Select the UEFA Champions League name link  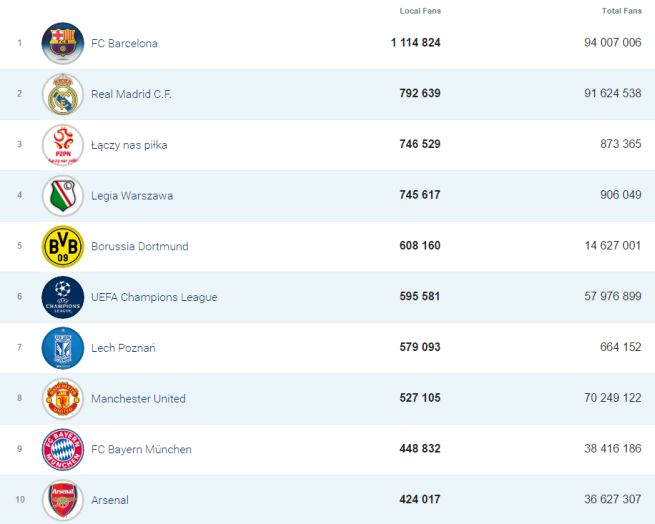pyautogui.click(x=154, y=297)
